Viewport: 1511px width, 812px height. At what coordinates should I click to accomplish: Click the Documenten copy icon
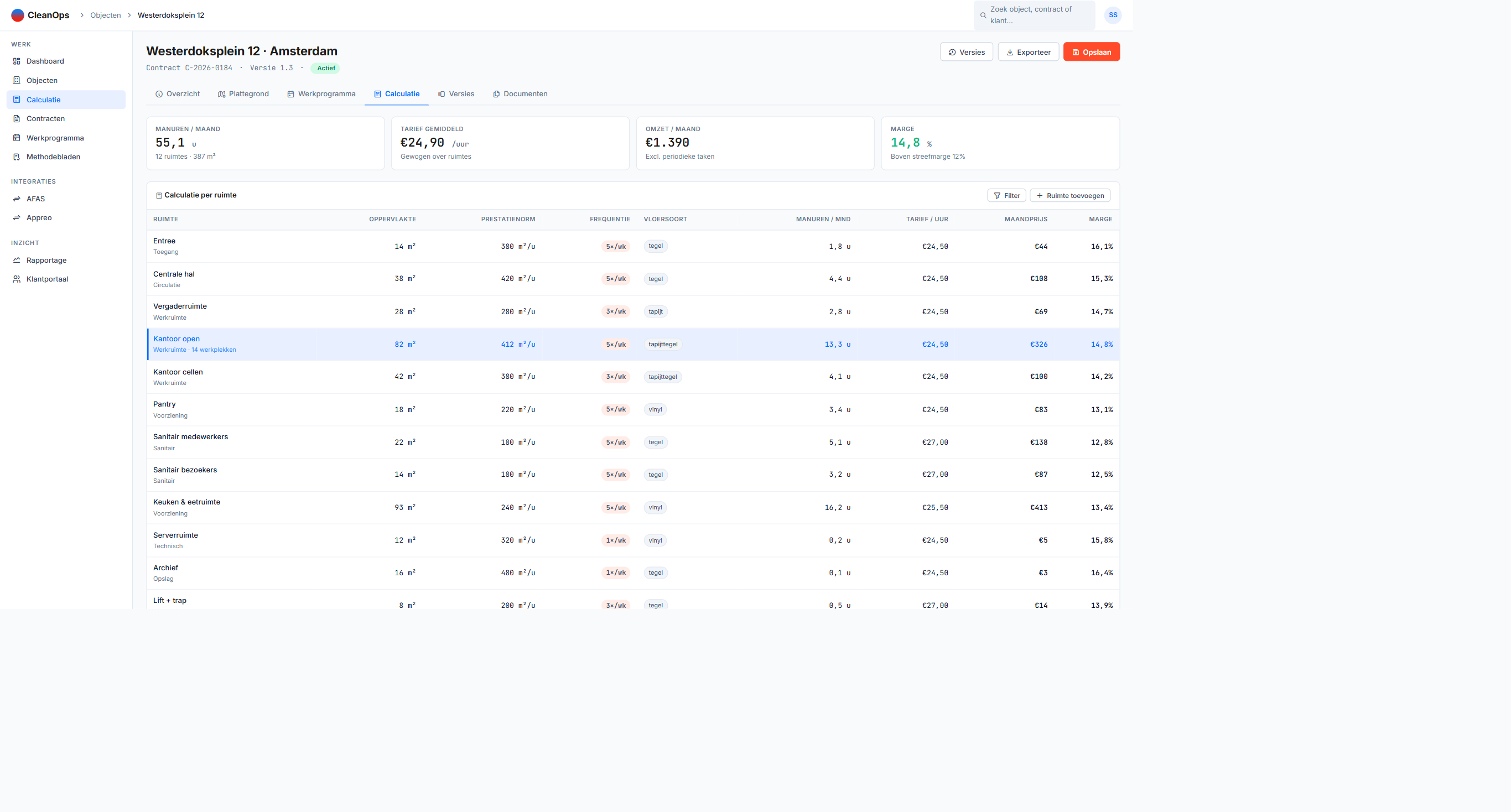(x=496, y=95)
